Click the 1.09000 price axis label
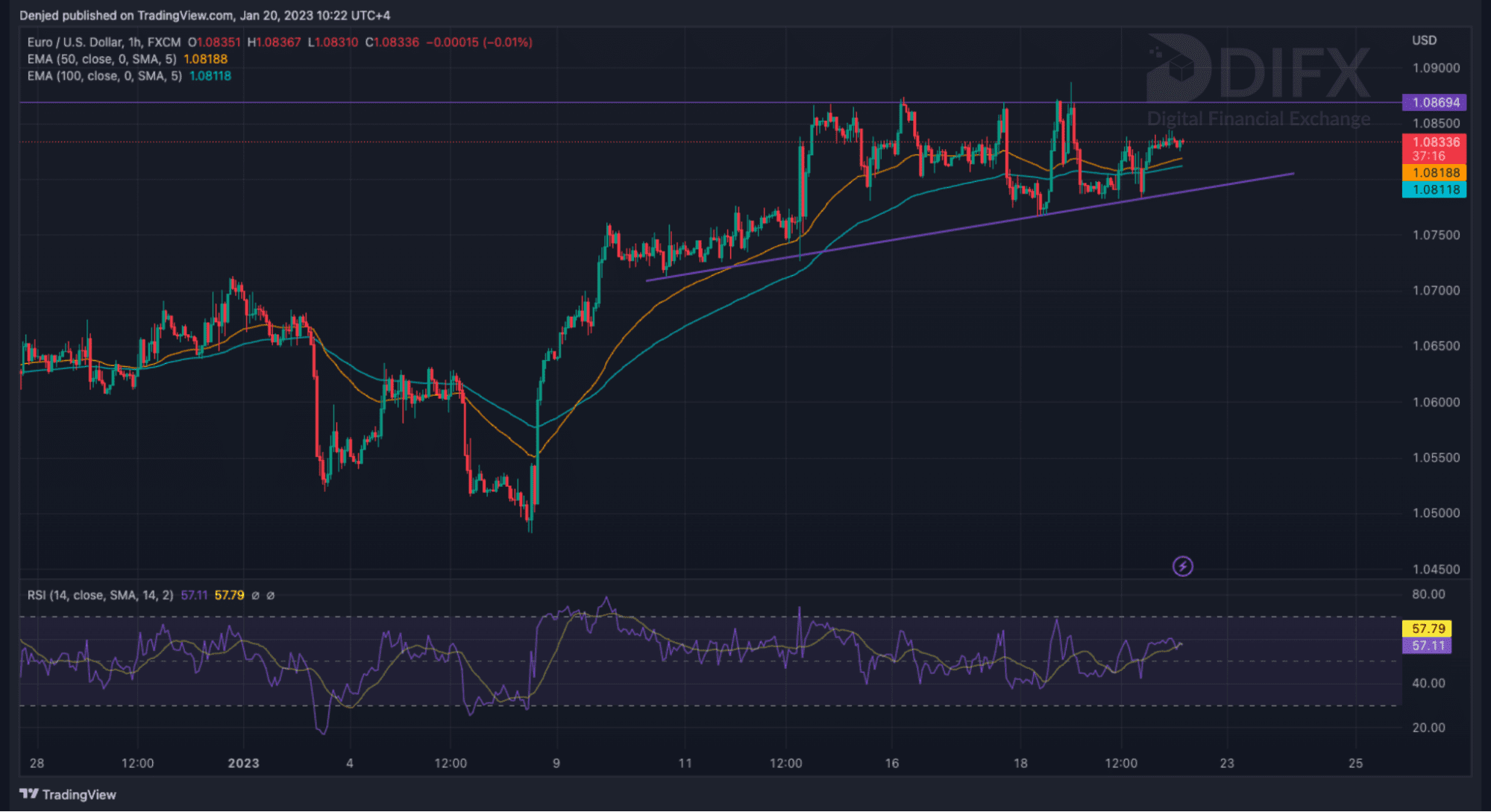The height and width of the screenshot is (812, 1491). (x=1436, y=68)
